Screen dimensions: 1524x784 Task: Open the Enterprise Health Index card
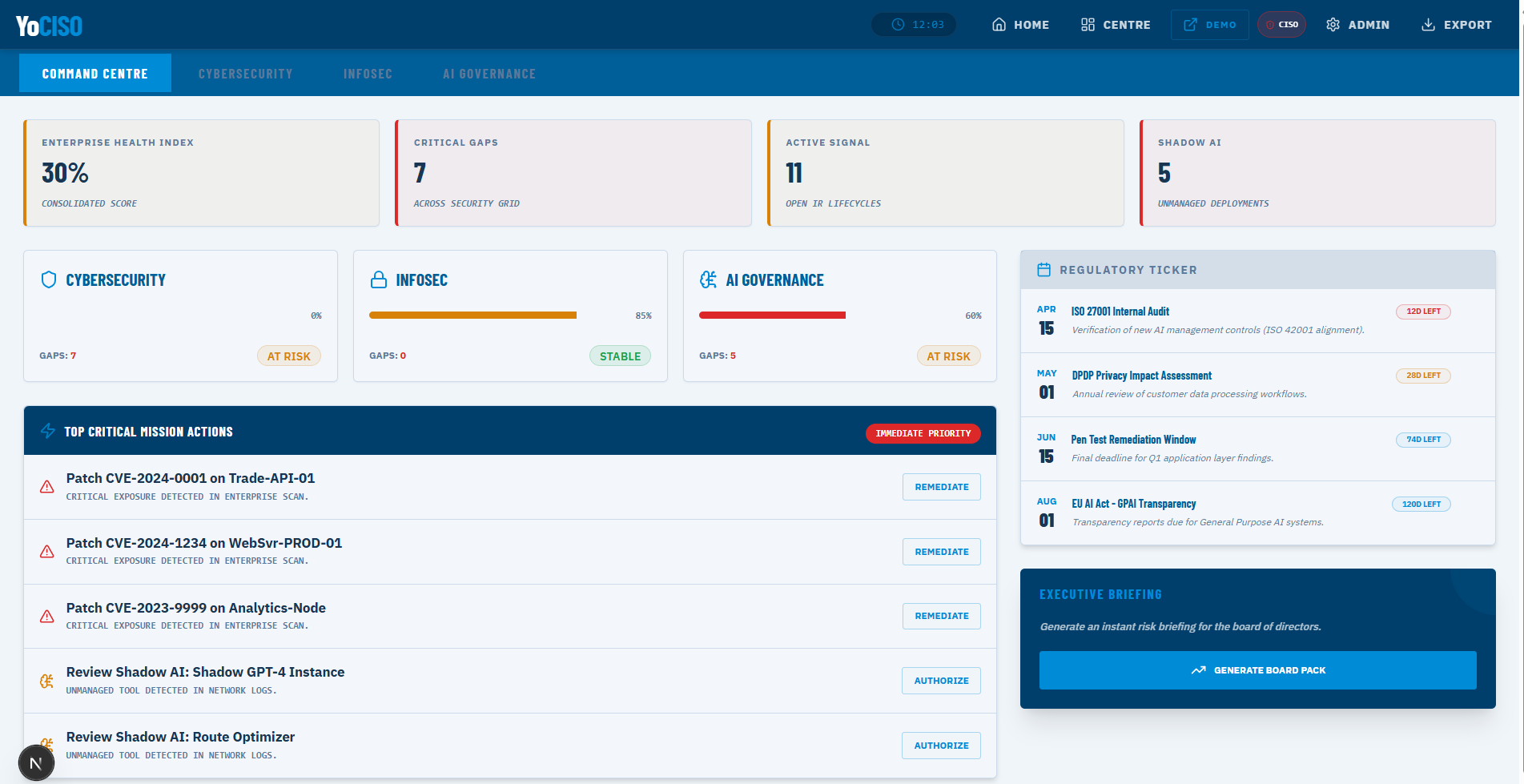click(x=201, y=173)
